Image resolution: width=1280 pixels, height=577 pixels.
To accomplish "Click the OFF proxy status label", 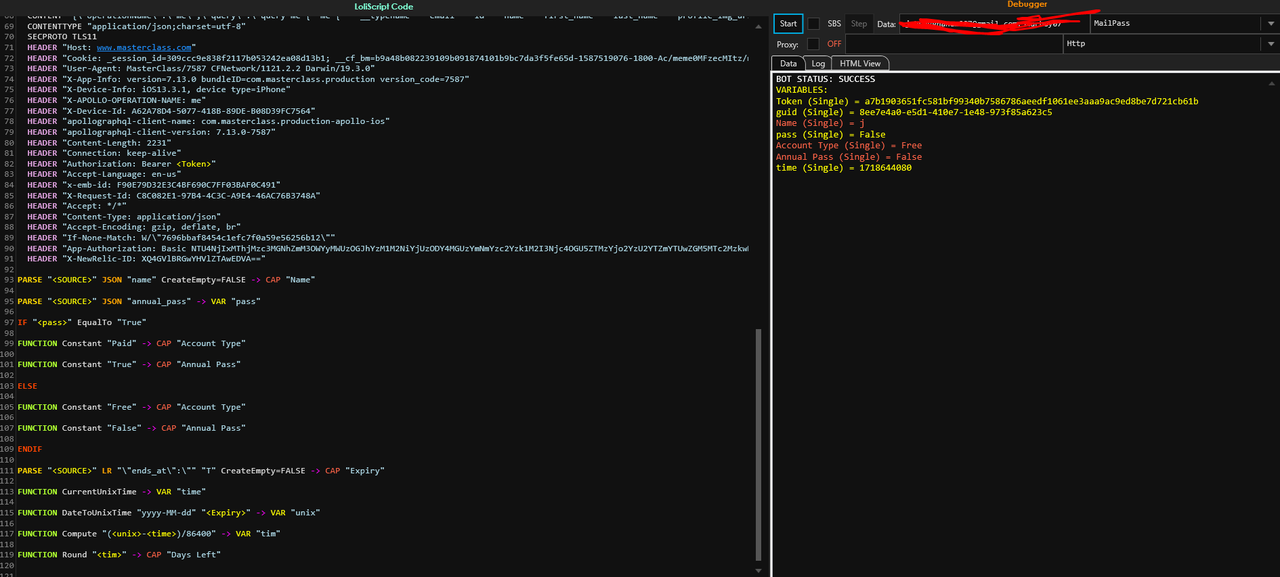I will point(834,44).
